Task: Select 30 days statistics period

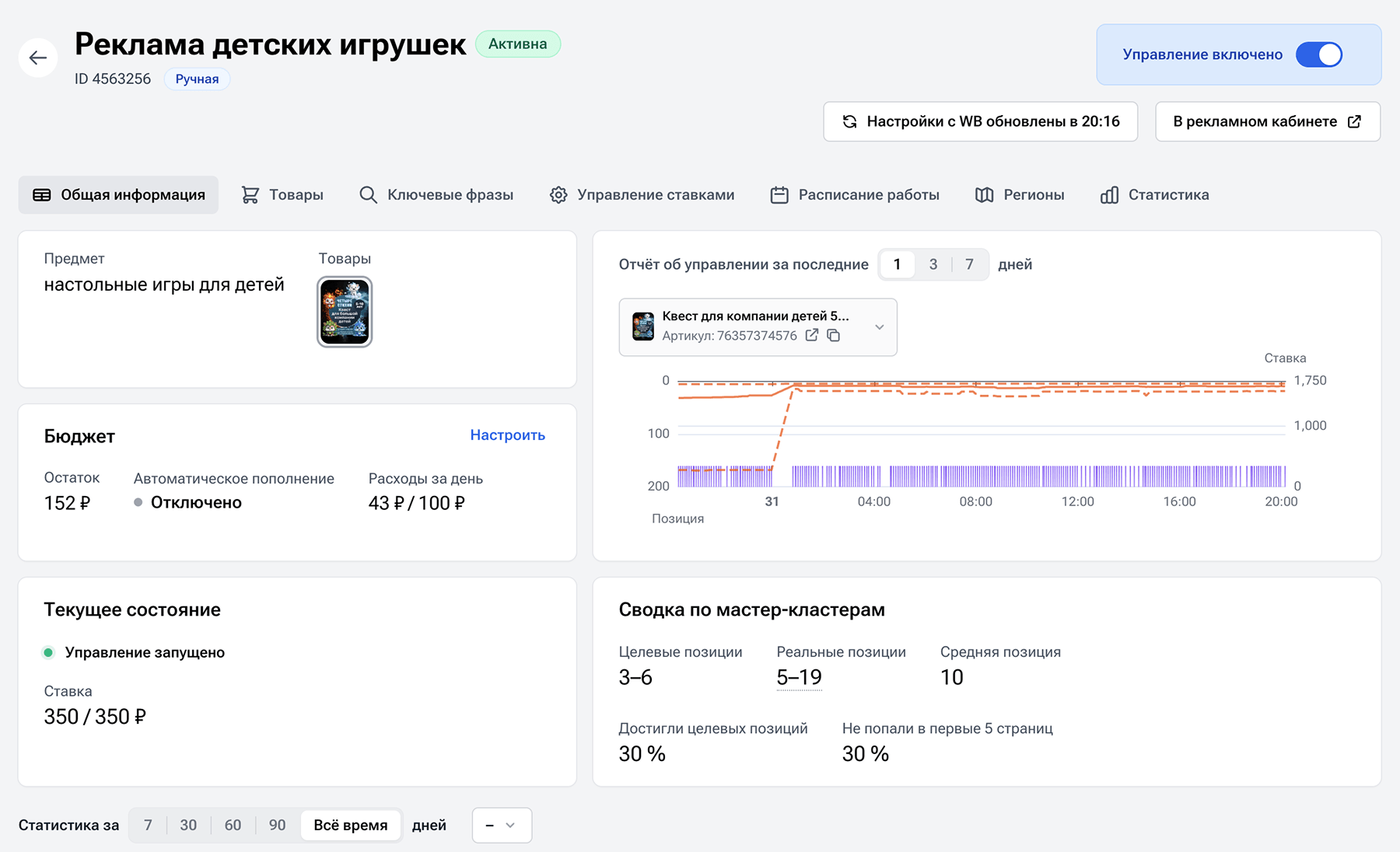Action: tap(188, 825)
